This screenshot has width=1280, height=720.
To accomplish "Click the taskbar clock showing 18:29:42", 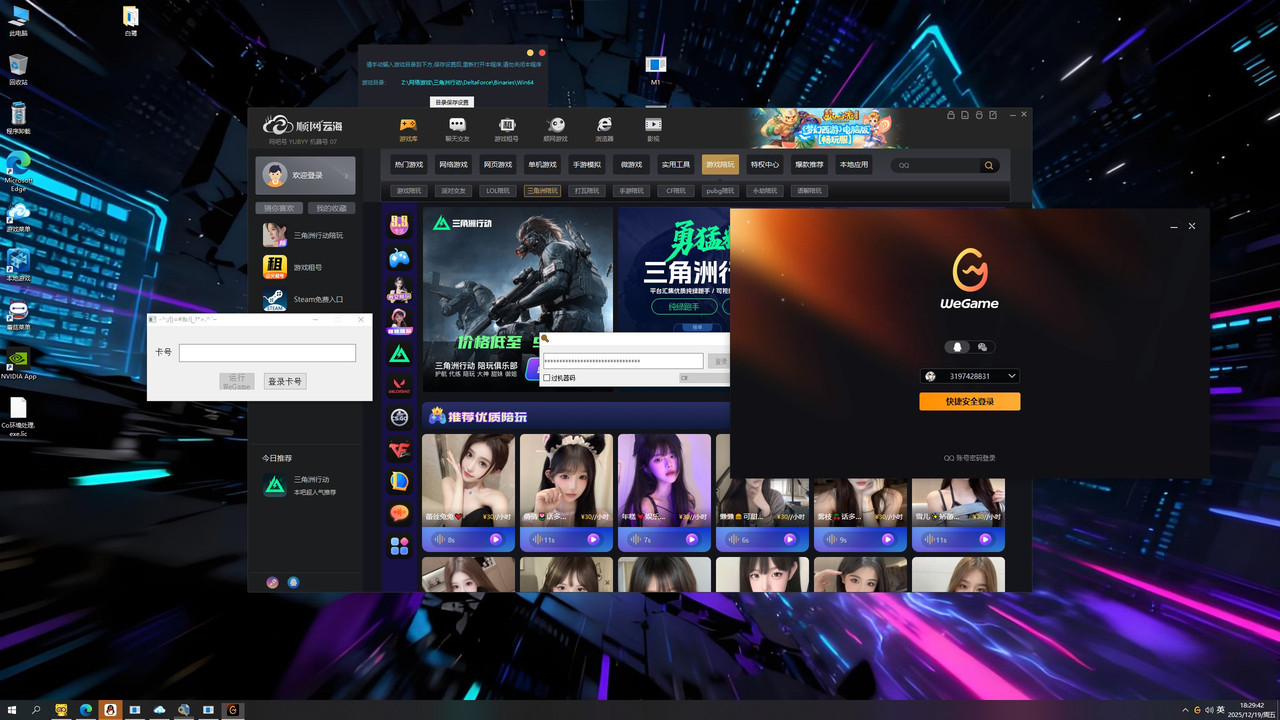I will 1251,710.
